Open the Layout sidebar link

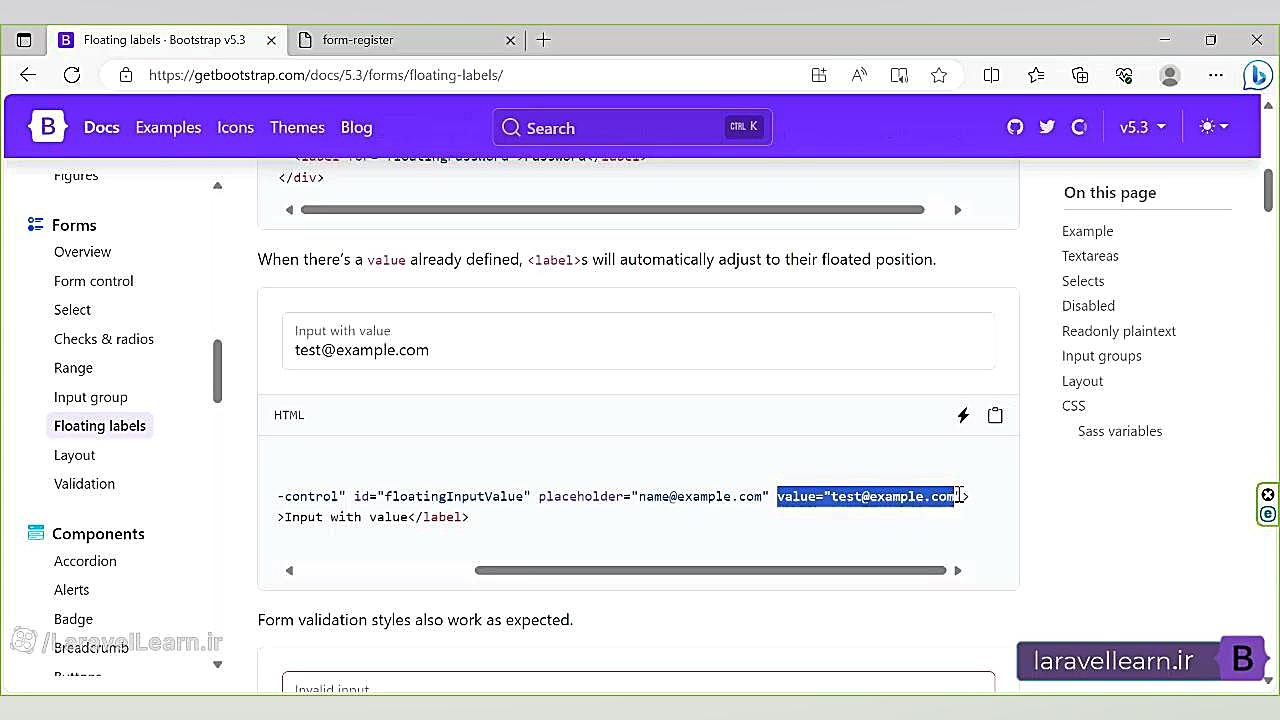[74, 455]
